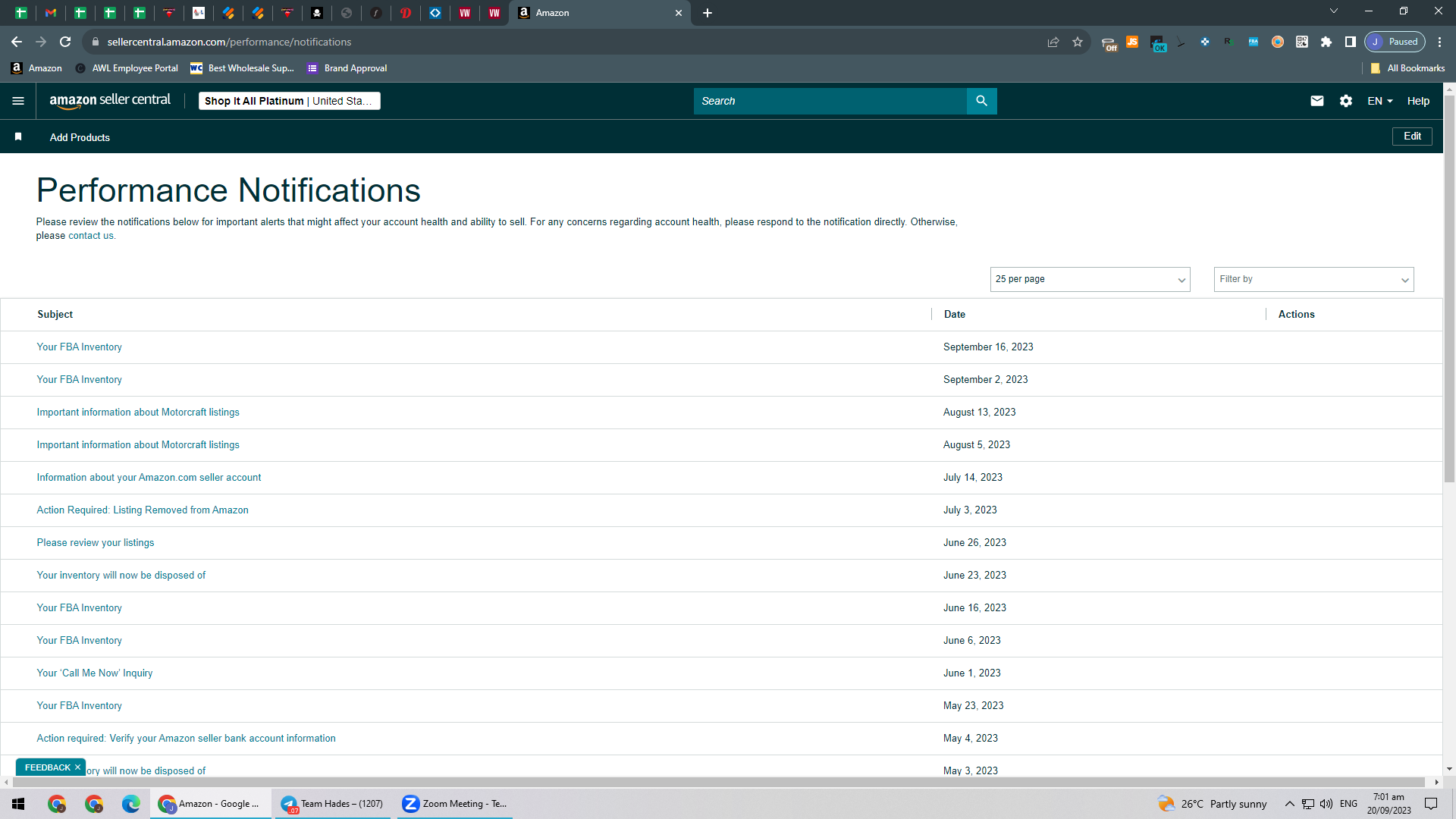This screenshot has height=819, width=1456.
Task: Open inventory disposed notification from June 23
Action: [x=121, y=576]
